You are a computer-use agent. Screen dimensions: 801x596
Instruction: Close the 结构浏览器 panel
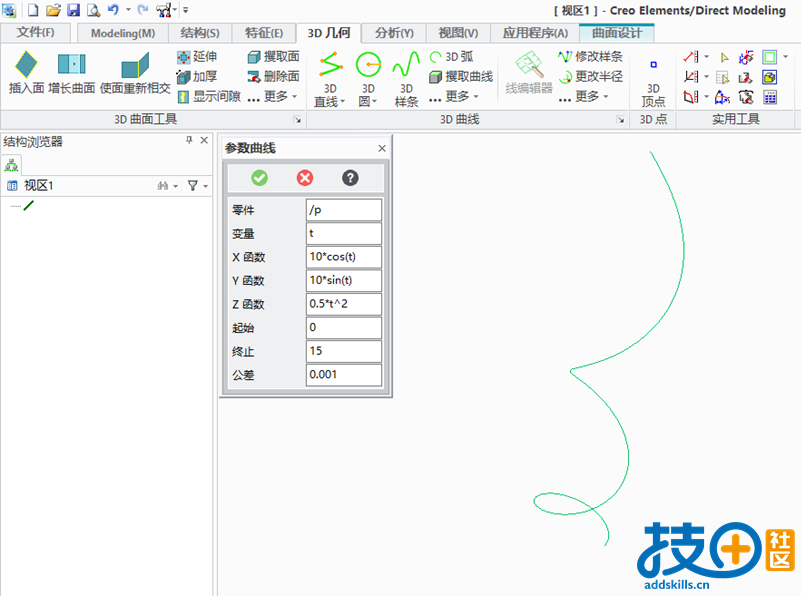[204, 140]
